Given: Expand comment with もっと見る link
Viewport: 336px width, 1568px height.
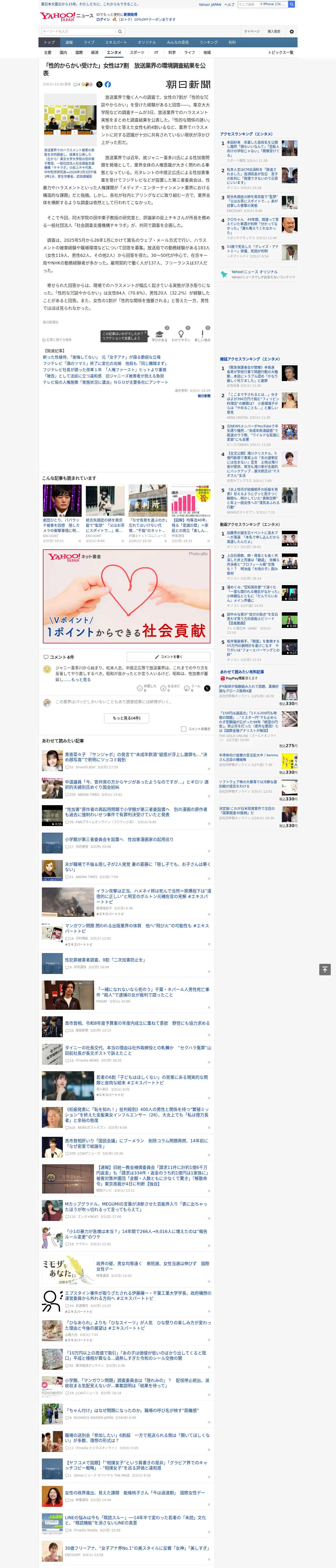Looking at the screenshot, I should tap(81, 680).
